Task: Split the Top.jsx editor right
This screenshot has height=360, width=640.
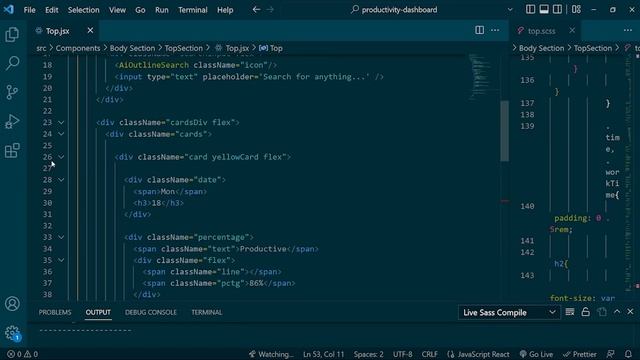Action: point(480,30)
